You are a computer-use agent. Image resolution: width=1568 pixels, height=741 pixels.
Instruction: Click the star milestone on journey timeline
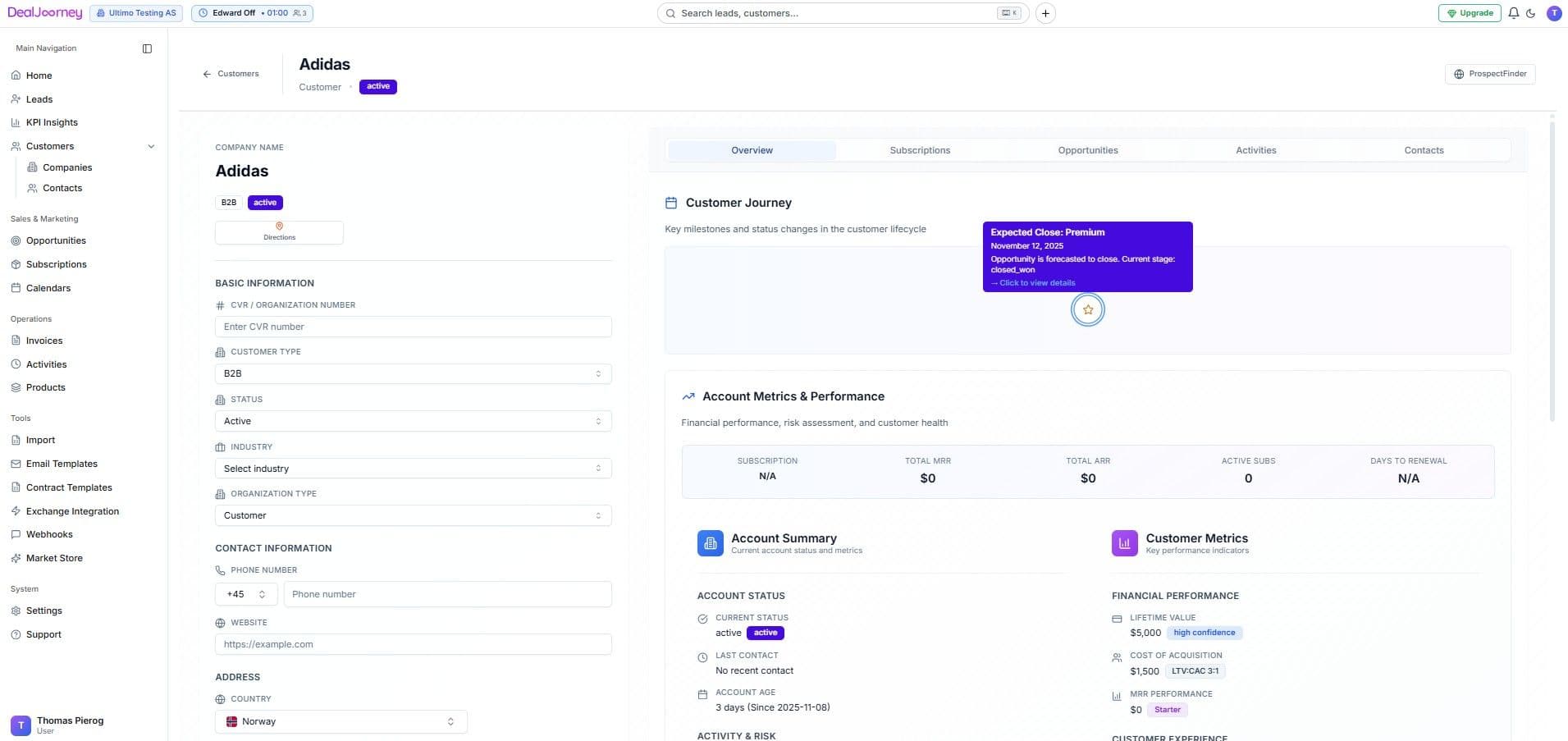[x=1088, y=309]
